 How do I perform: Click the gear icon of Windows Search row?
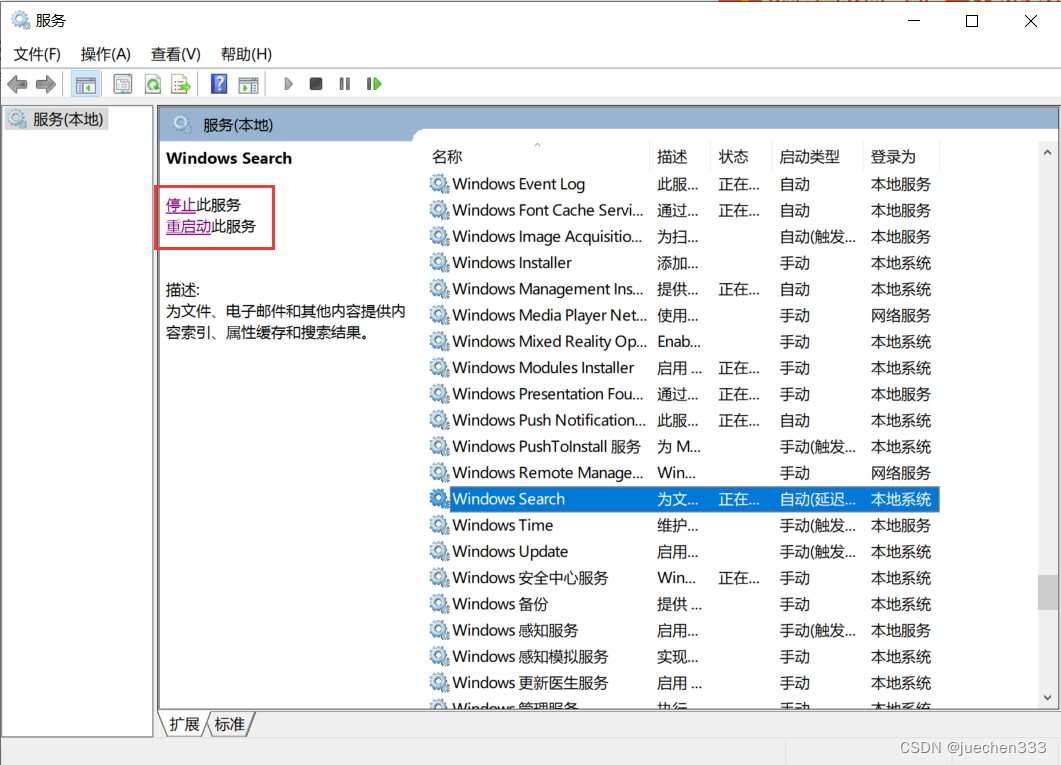point(439,499)
